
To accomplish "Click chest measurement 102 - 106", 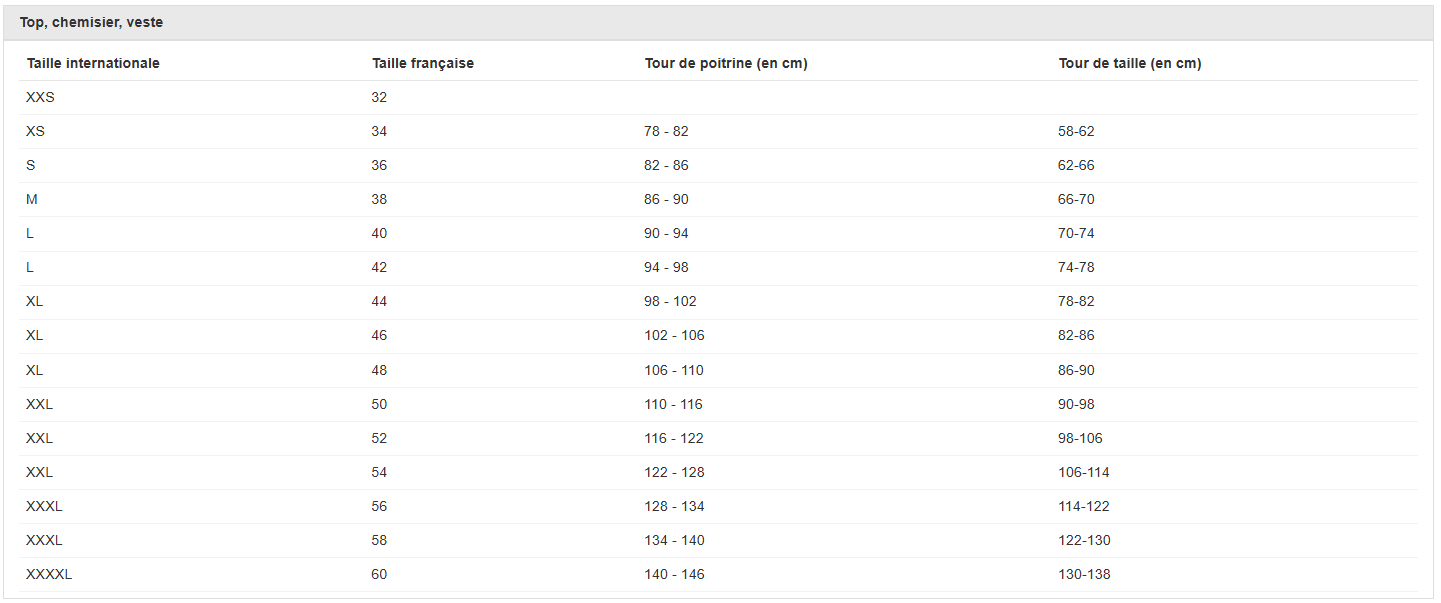I will (674, 335).
